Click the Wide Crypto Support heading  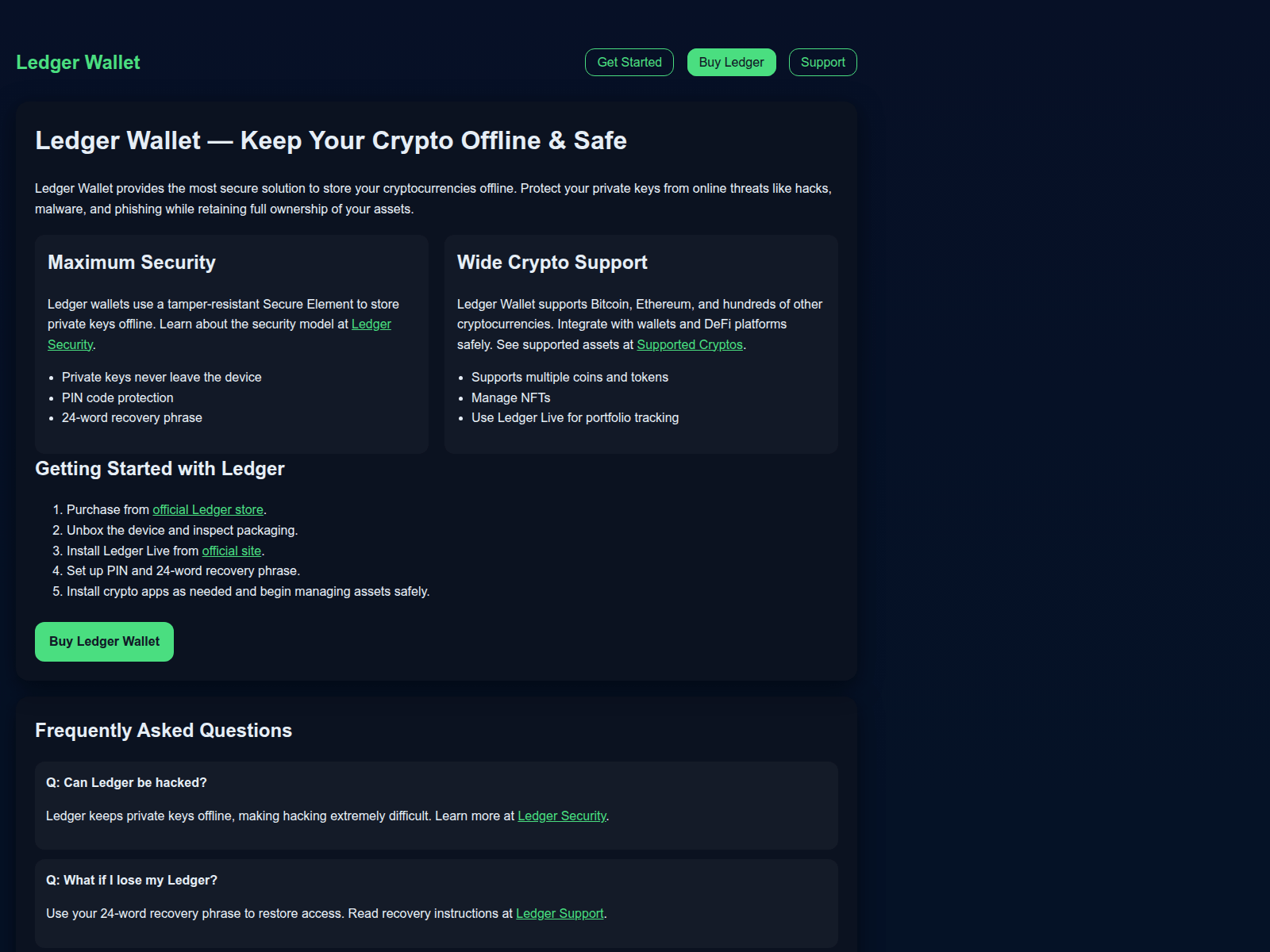tap(552, 263)
